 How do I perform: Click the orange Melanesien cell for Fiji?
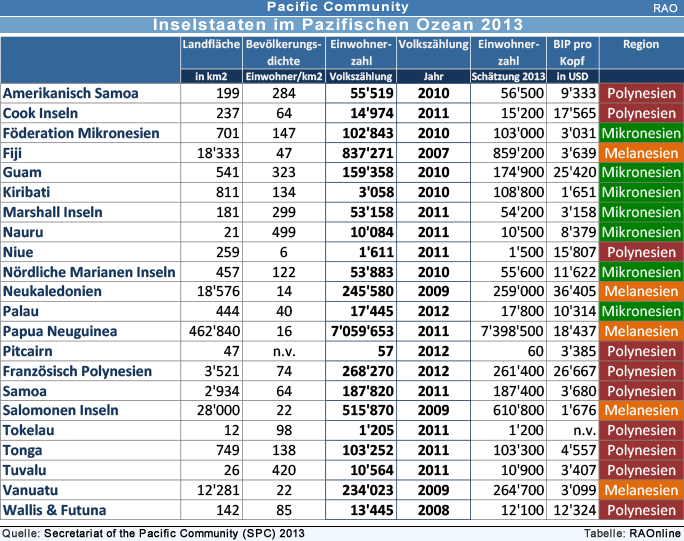click(640, 153)
